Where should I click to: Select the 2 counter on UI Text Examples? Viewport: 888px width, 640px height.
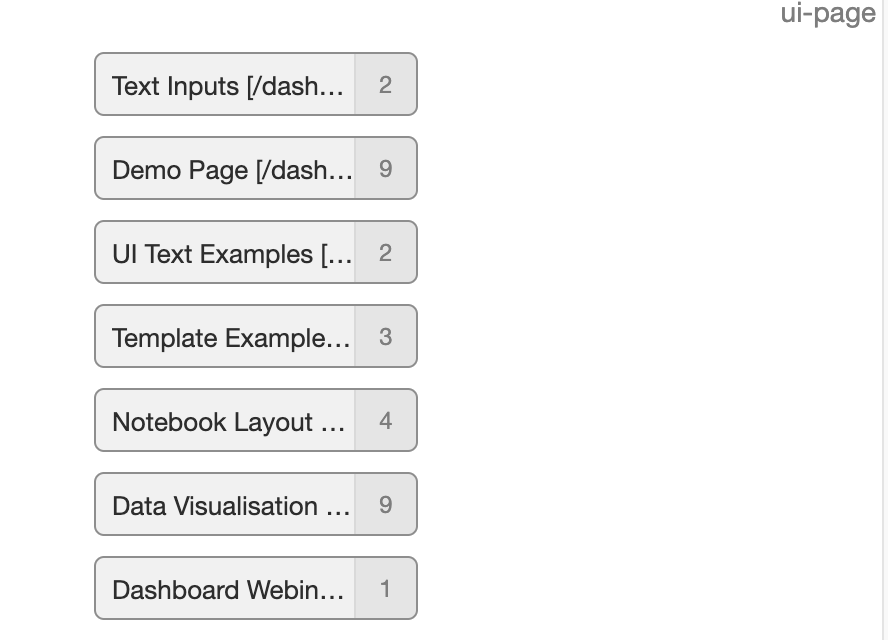pyautogui.click(x=385, y=253)
